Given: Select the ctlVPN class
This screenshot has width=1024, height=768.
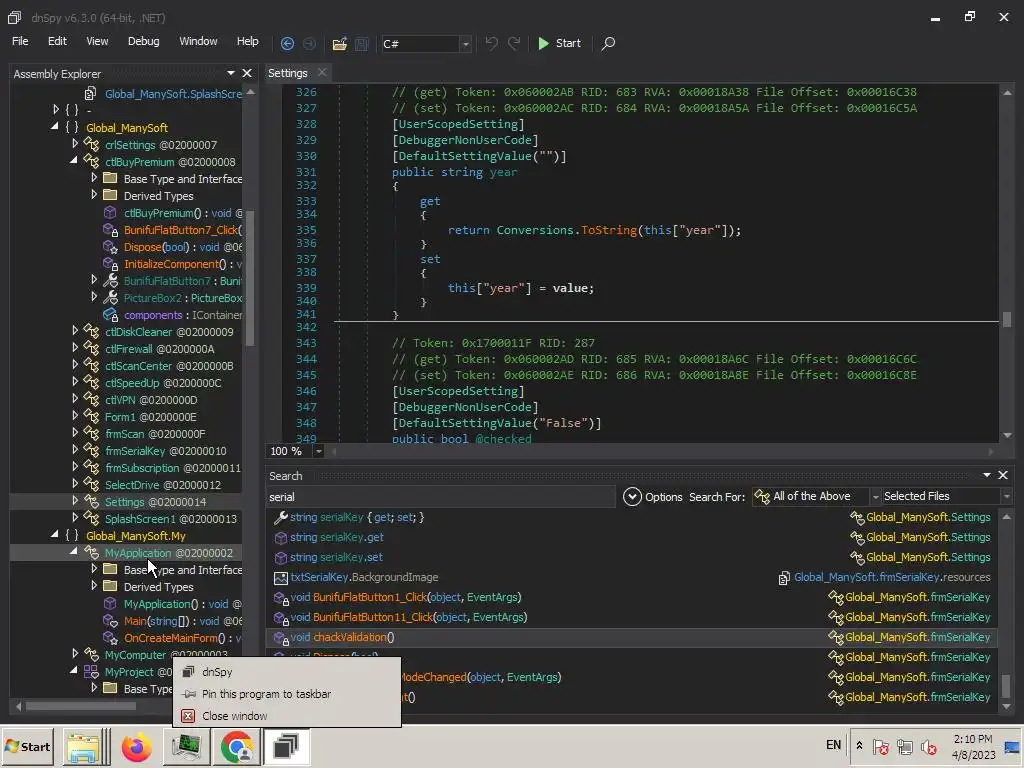Looking at the screenshot, I should coord(151,400).
